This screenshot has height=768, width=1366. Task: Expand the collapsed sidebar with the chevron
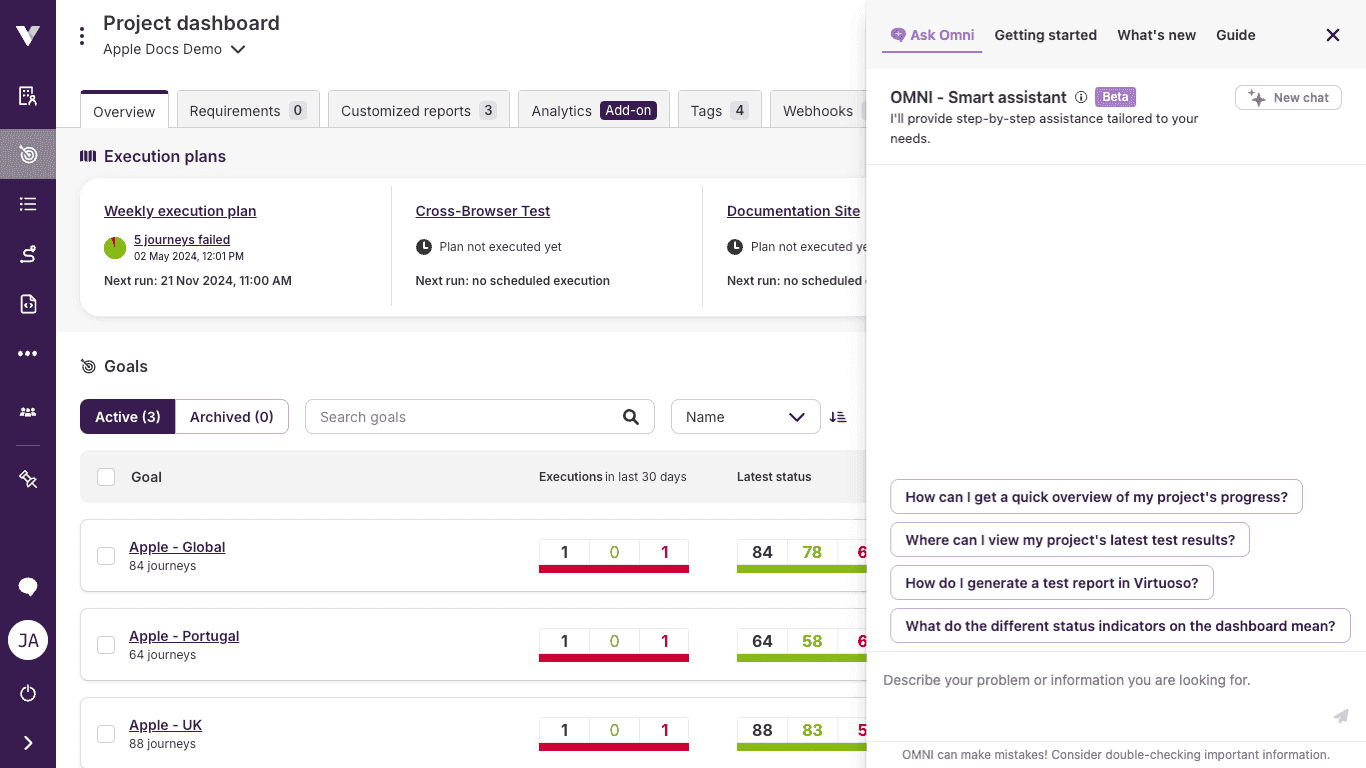coord(27,743)
